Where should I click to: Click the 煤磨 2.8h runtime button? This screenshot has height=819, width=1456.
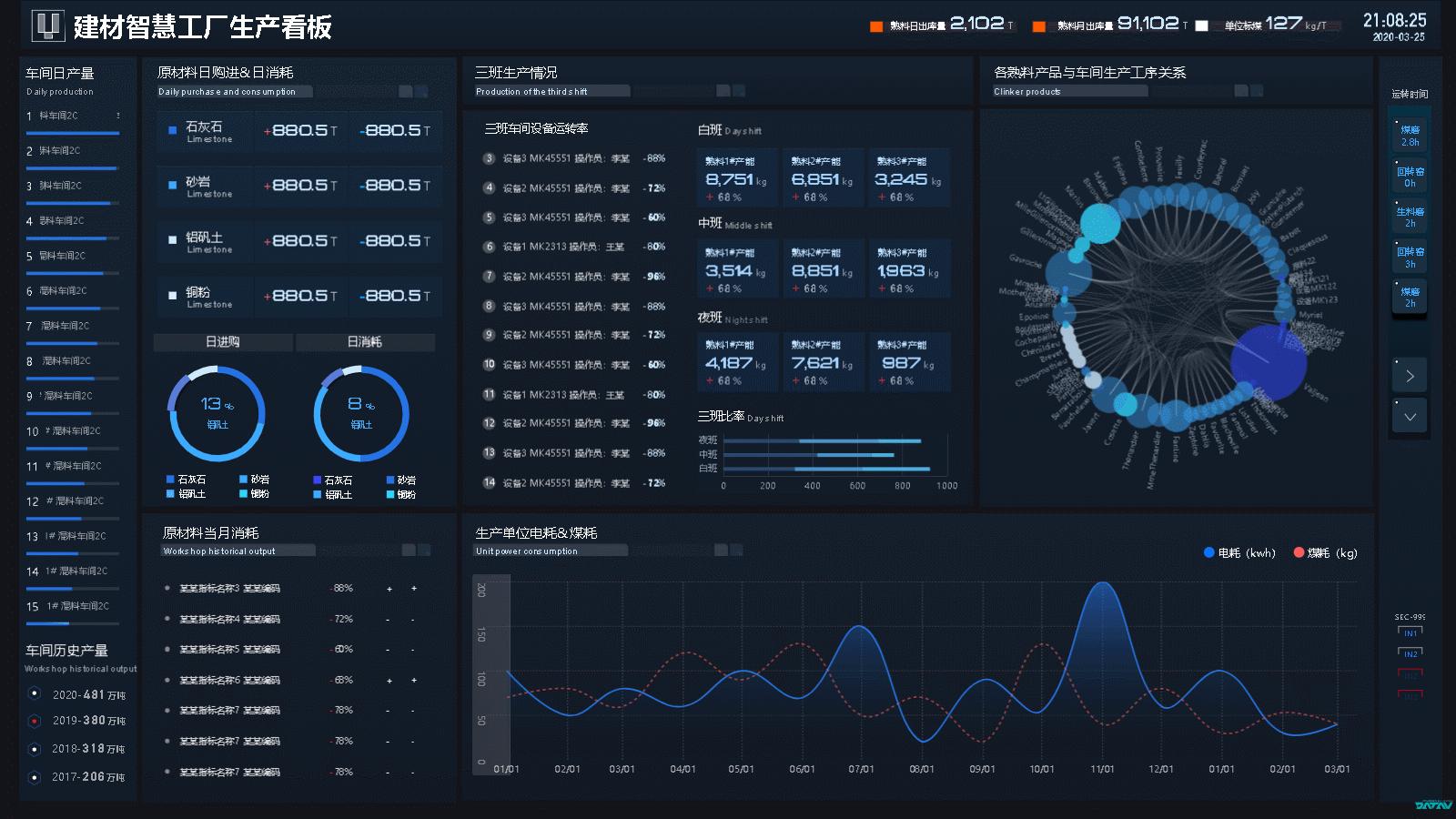[x=1410, y=136]
